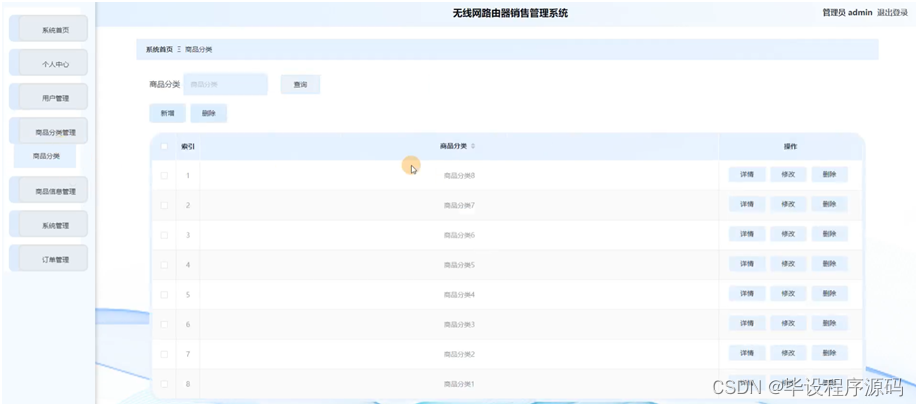Click 退出登录 to log out
Viewport: 918px width, 406px height.
(892, 13)
